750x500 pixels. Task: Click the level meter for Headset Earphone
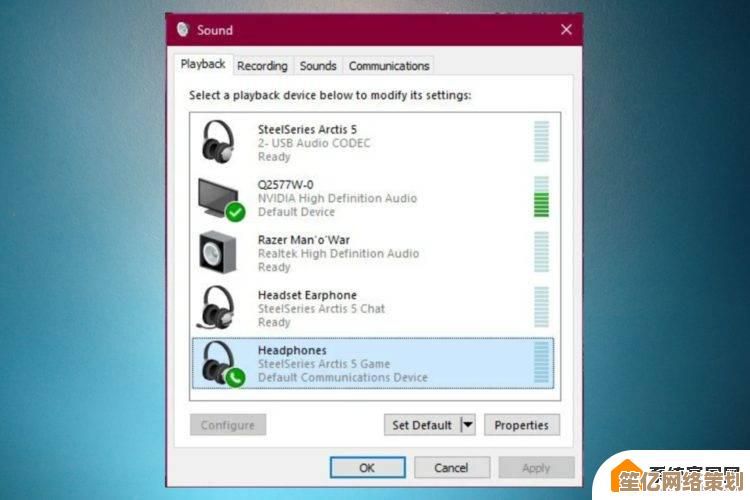click(x=541, y=307)
